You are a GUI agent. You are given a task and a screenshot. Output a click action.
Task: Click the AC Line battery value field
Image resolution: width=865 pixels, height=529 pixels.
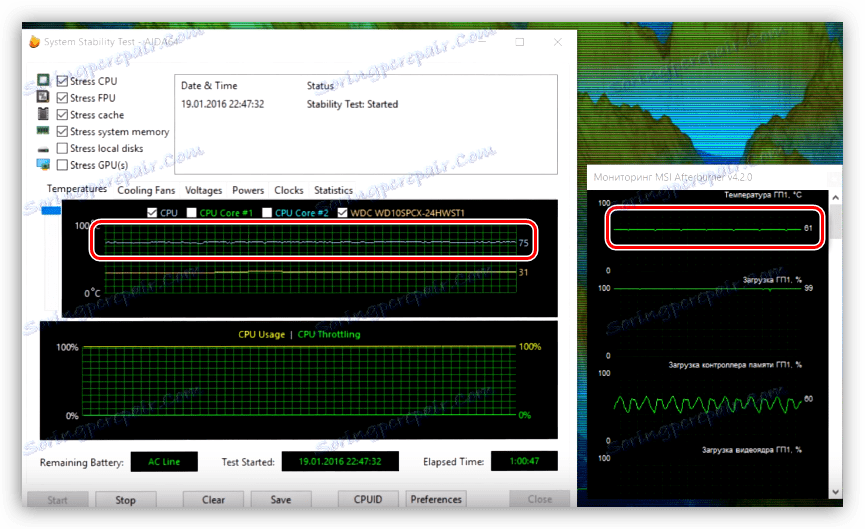pos(164,462)
